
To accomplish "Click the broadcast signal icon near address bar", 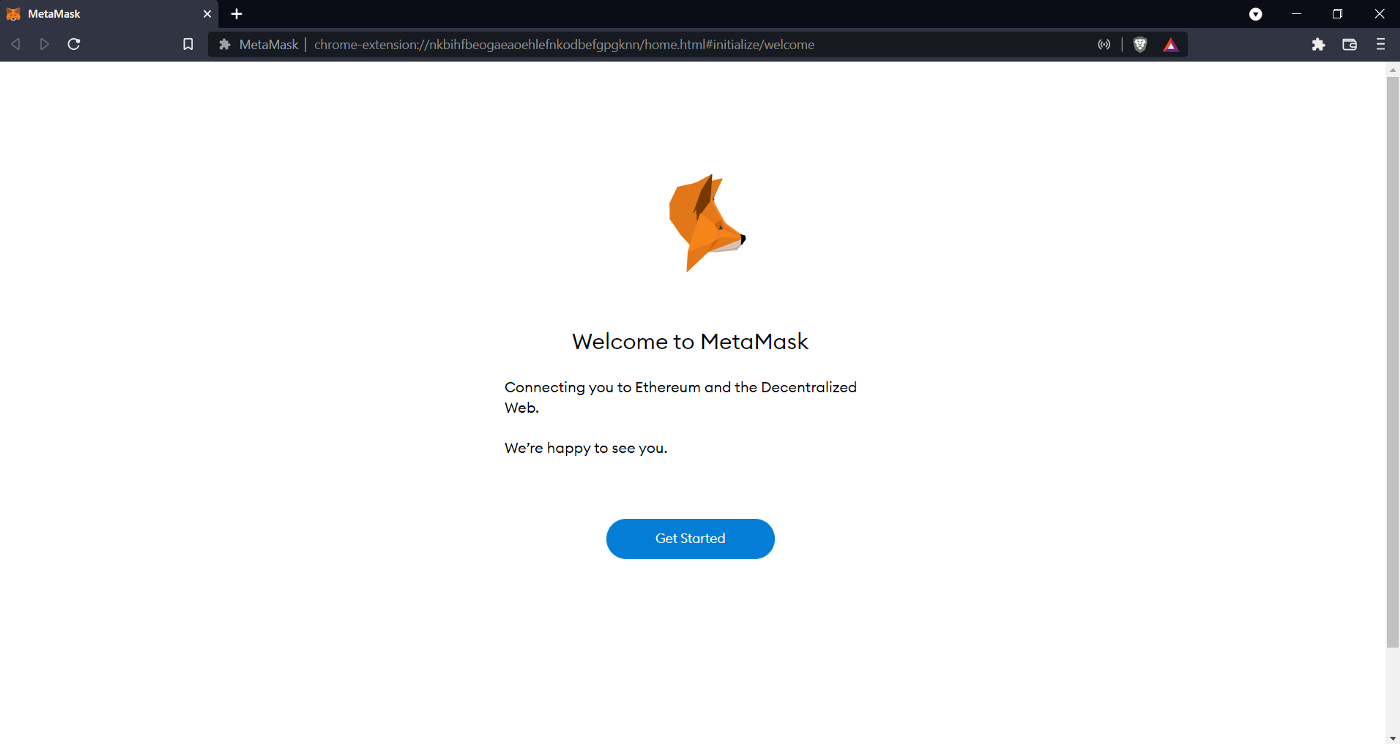I will 1104,44.
